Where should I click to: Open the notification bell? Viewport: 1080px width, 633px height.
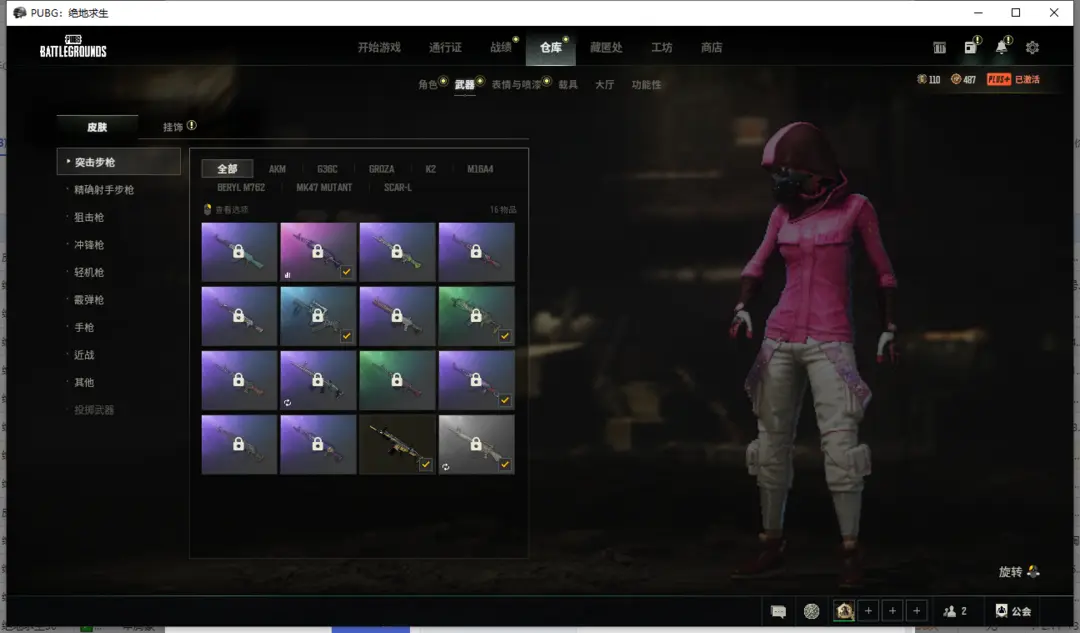point(1001,47)
